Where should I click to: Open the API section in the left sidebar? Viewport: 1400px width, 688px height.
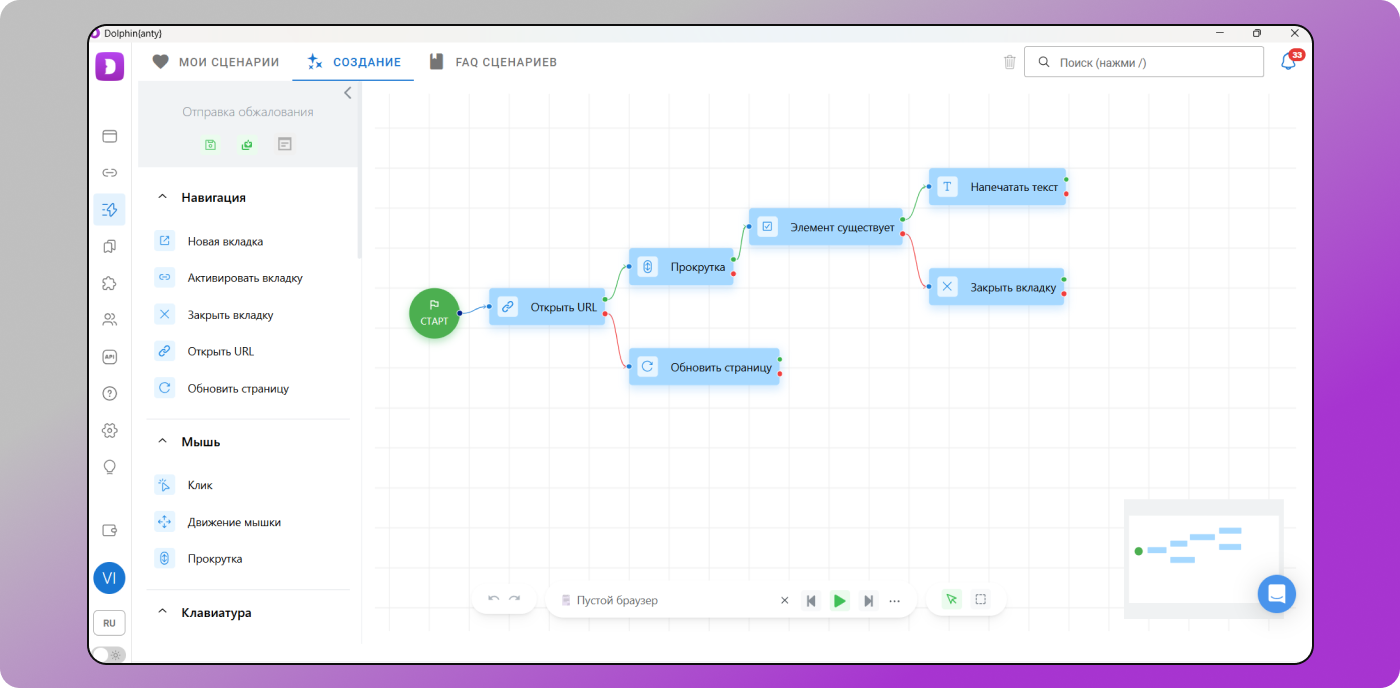tap(110, 357)
